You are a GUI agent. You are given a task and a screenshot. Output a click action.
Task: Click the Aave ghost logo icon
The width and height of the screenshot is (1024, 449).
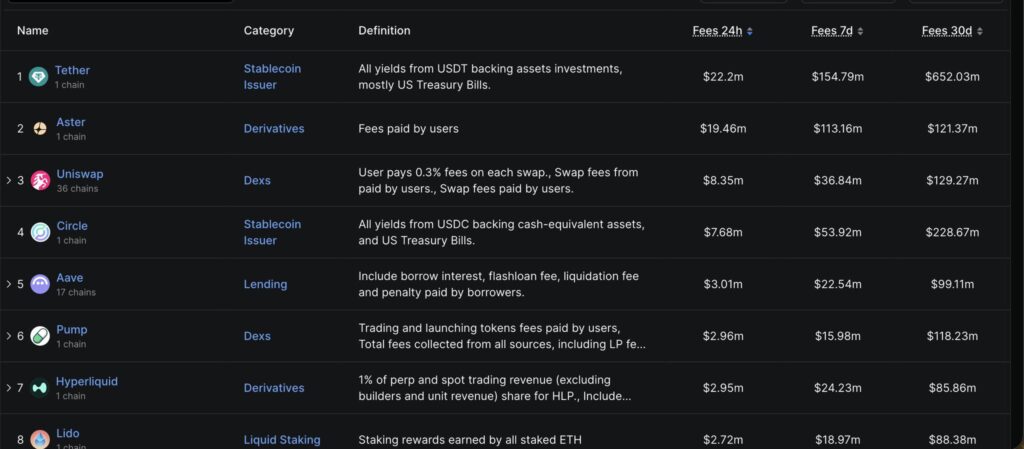pos(40,284)
